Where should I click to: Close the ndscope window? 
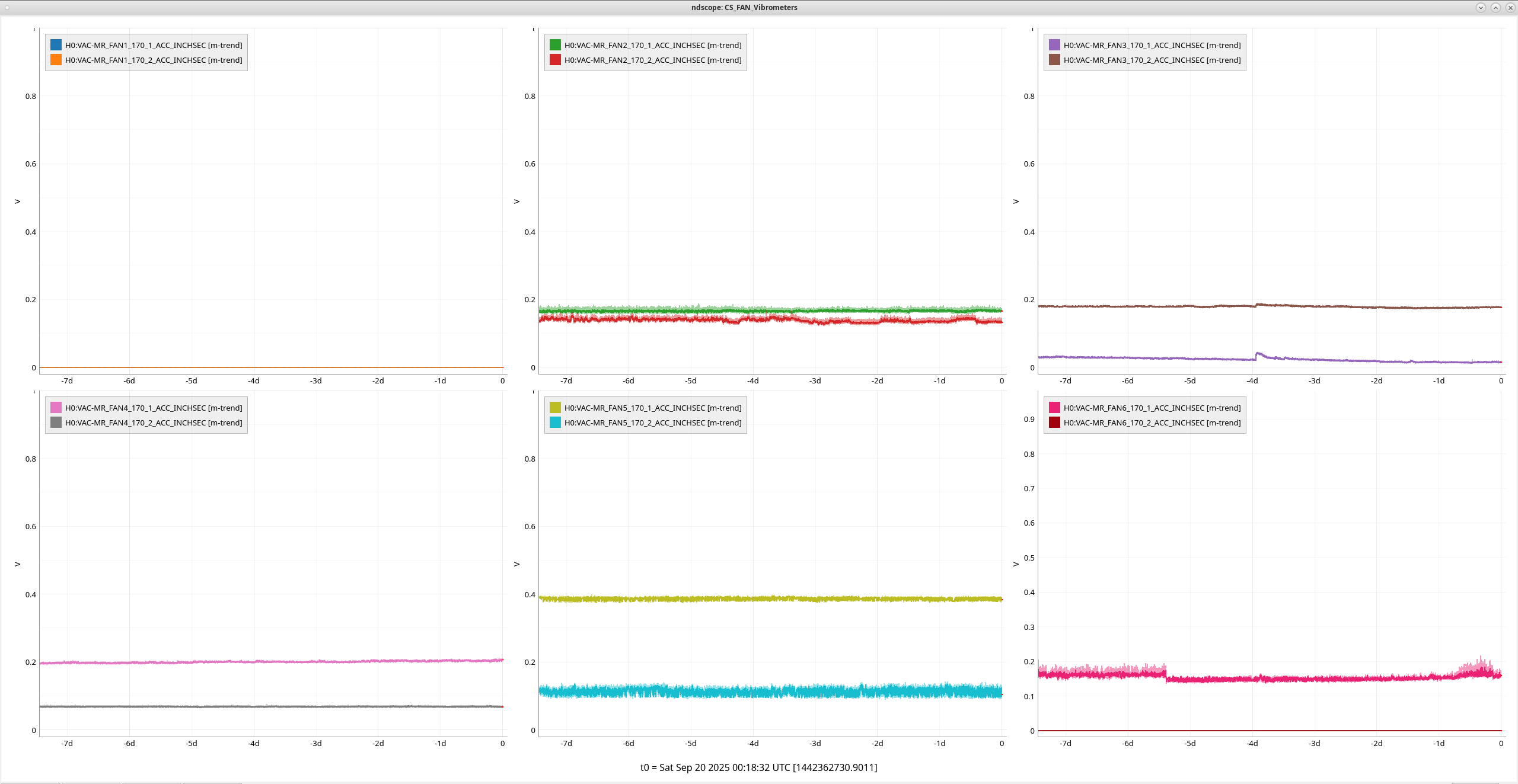(1510, 8)
